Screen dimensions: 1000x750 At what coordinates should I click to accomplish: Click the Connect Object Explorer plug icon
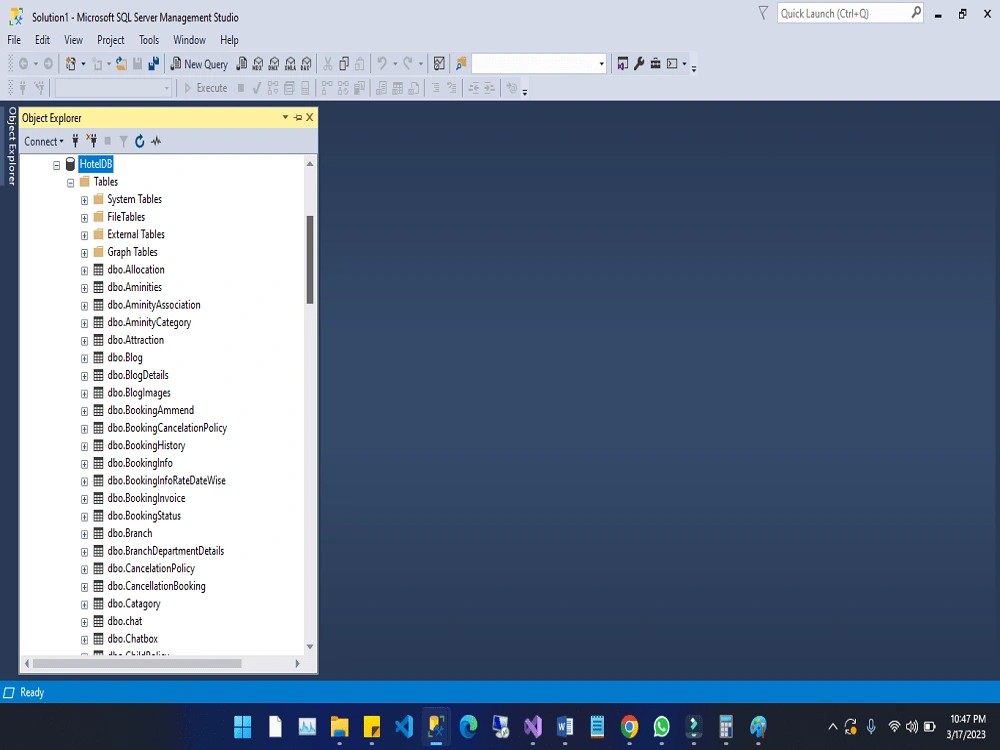[75, 141]
